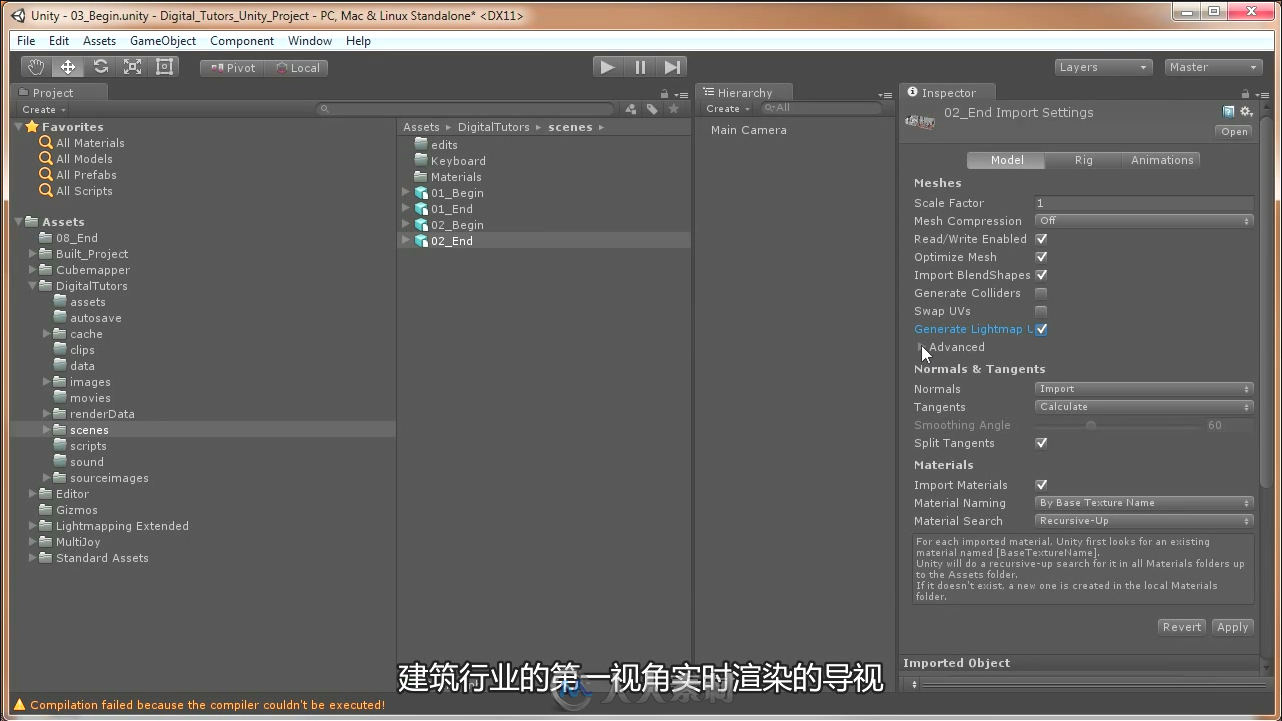The width and height of the screenshot is (1282, 721).
Task: Open the Tangents dropdown
Action: pyautogui.click(x=1144, y=407)
